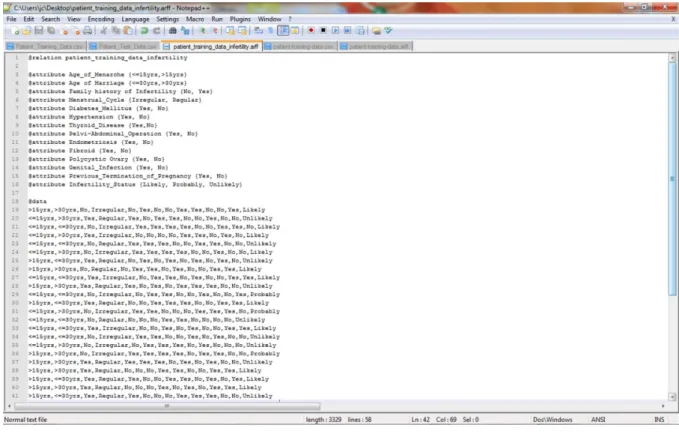Click the 'ANSI' encoding status bar entry
The image size is (679, 437).
598,420
